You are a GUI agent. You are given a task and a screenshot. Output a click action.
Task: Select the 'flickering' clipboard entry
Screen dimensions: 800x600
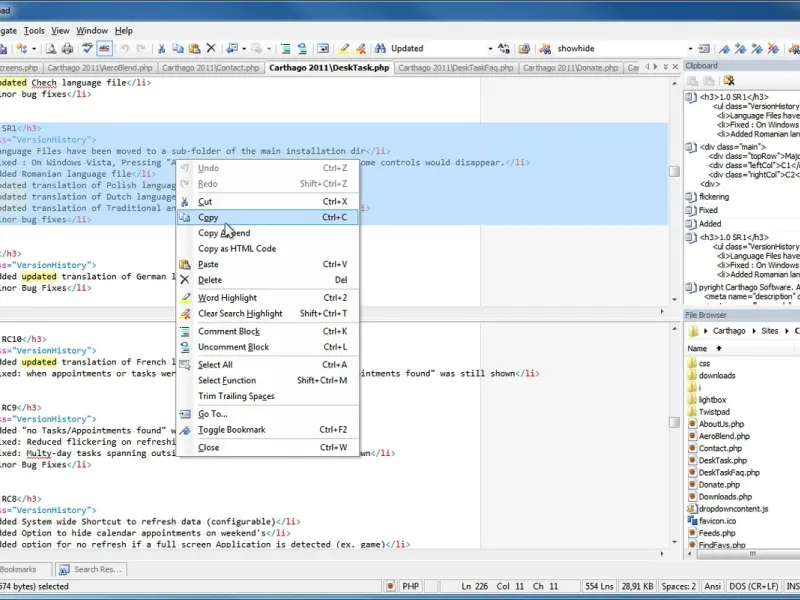(x=713, y=196)
